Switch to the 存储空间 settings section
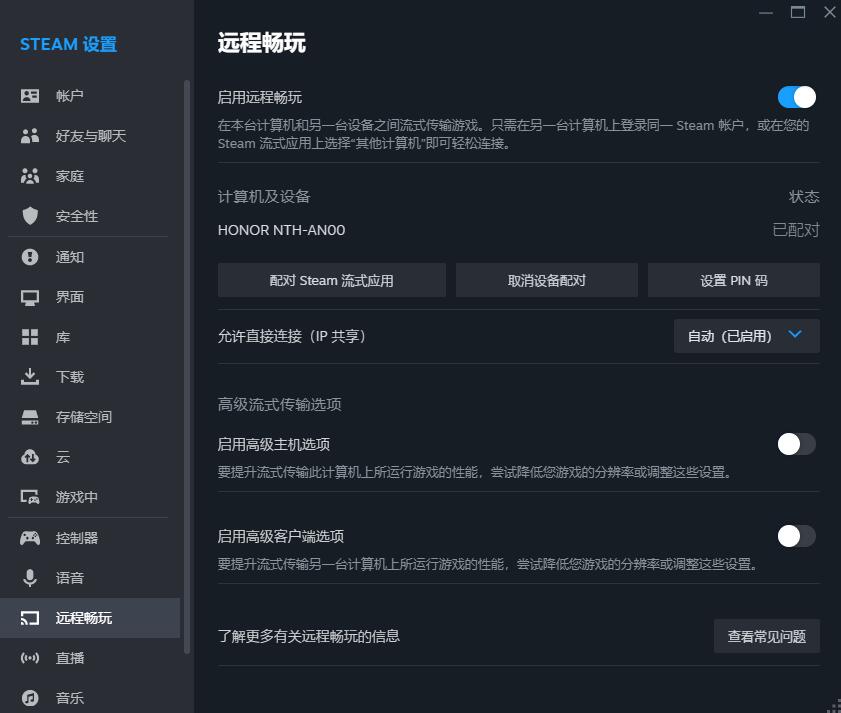This screenshot has height=713, width=841. tap(84, 417)
